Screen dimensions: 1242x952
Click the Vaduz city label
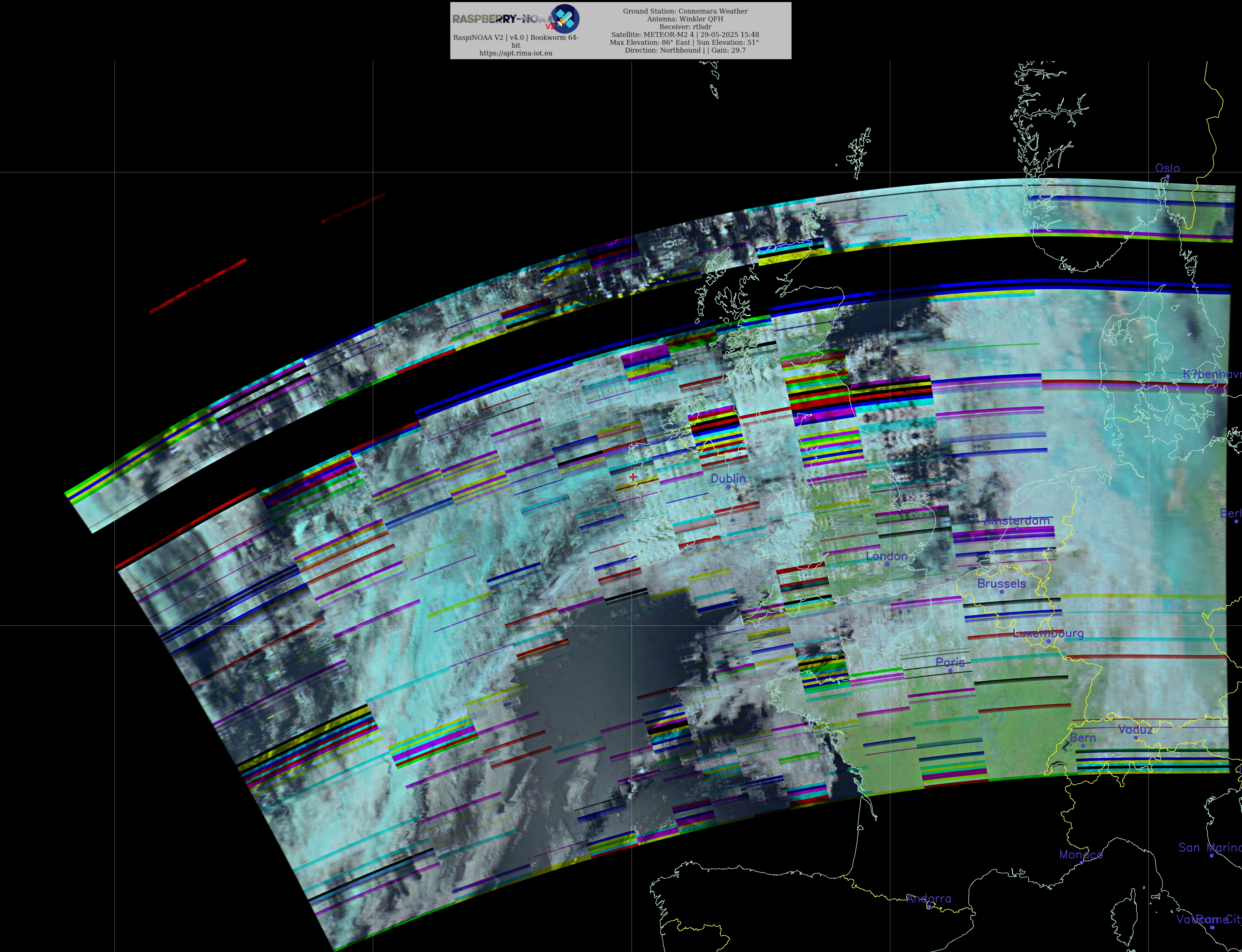1136,730
